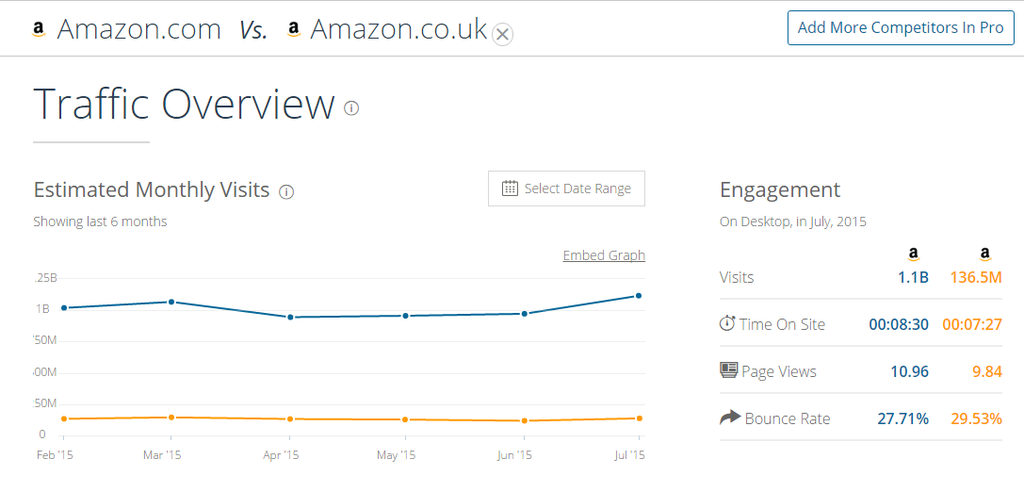Screen dimensions: 1024x492
Task: Click the Jun '15 orange data point
Action: [524, 421]
